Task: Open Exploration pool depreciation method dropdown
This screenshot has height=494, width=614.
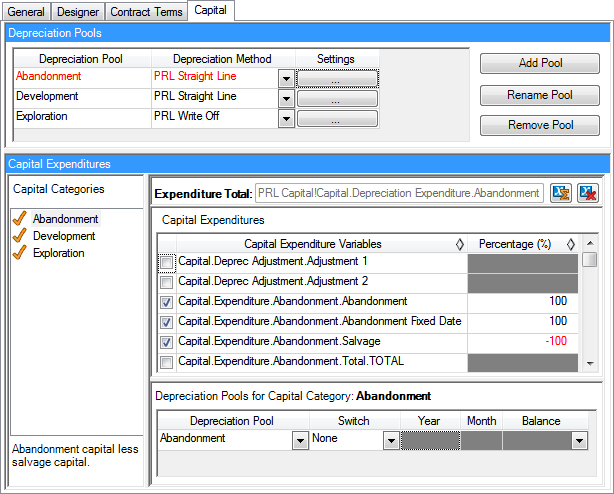Action: point(286,119)
